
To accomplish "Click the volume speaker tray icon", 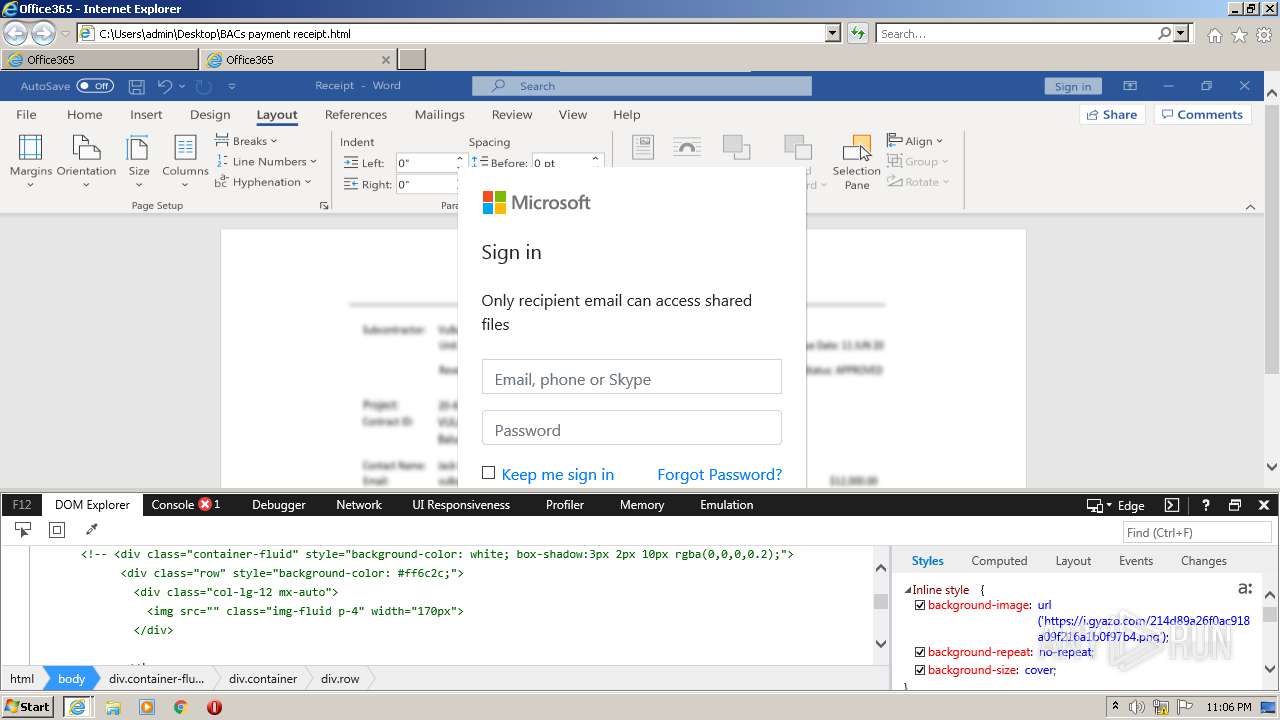I will coord(1137,707).
